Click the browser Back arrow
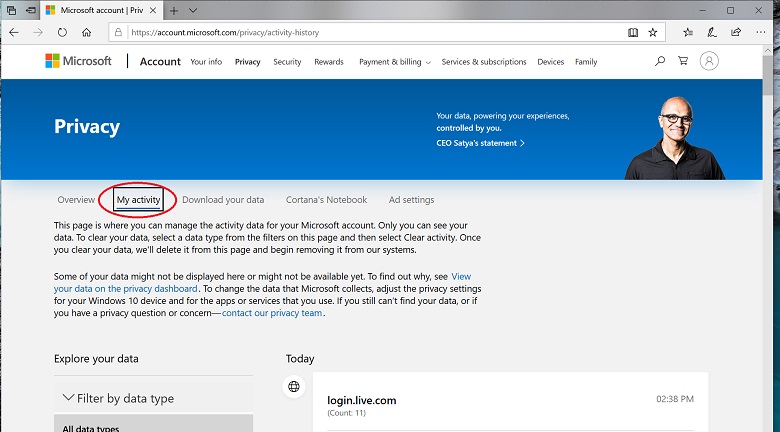The image size is (780, 432). 13,32
